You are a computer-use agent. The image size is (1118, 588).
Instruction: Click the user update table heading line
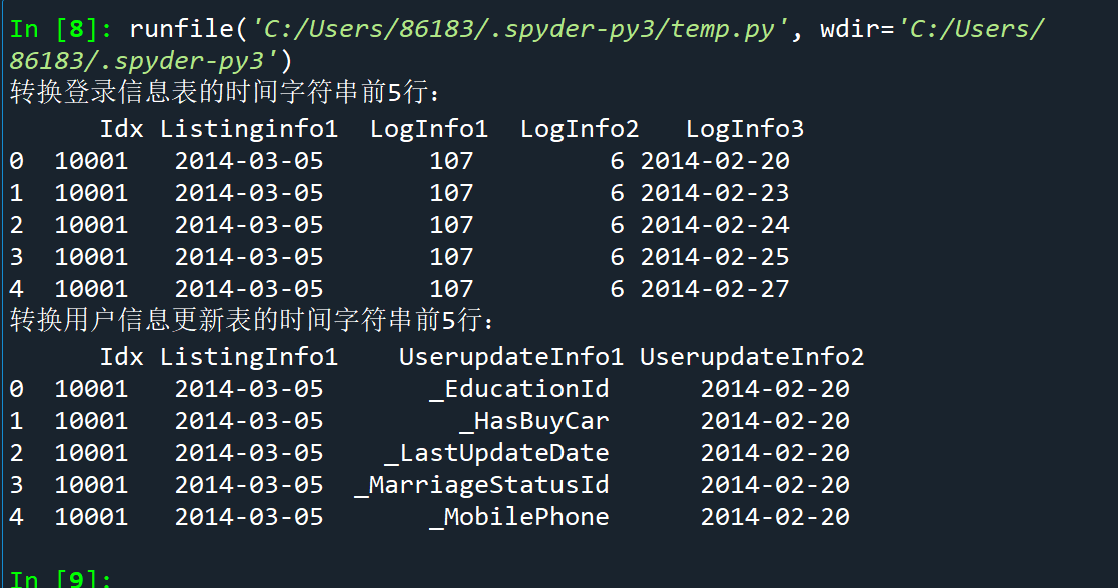(252, 322)
